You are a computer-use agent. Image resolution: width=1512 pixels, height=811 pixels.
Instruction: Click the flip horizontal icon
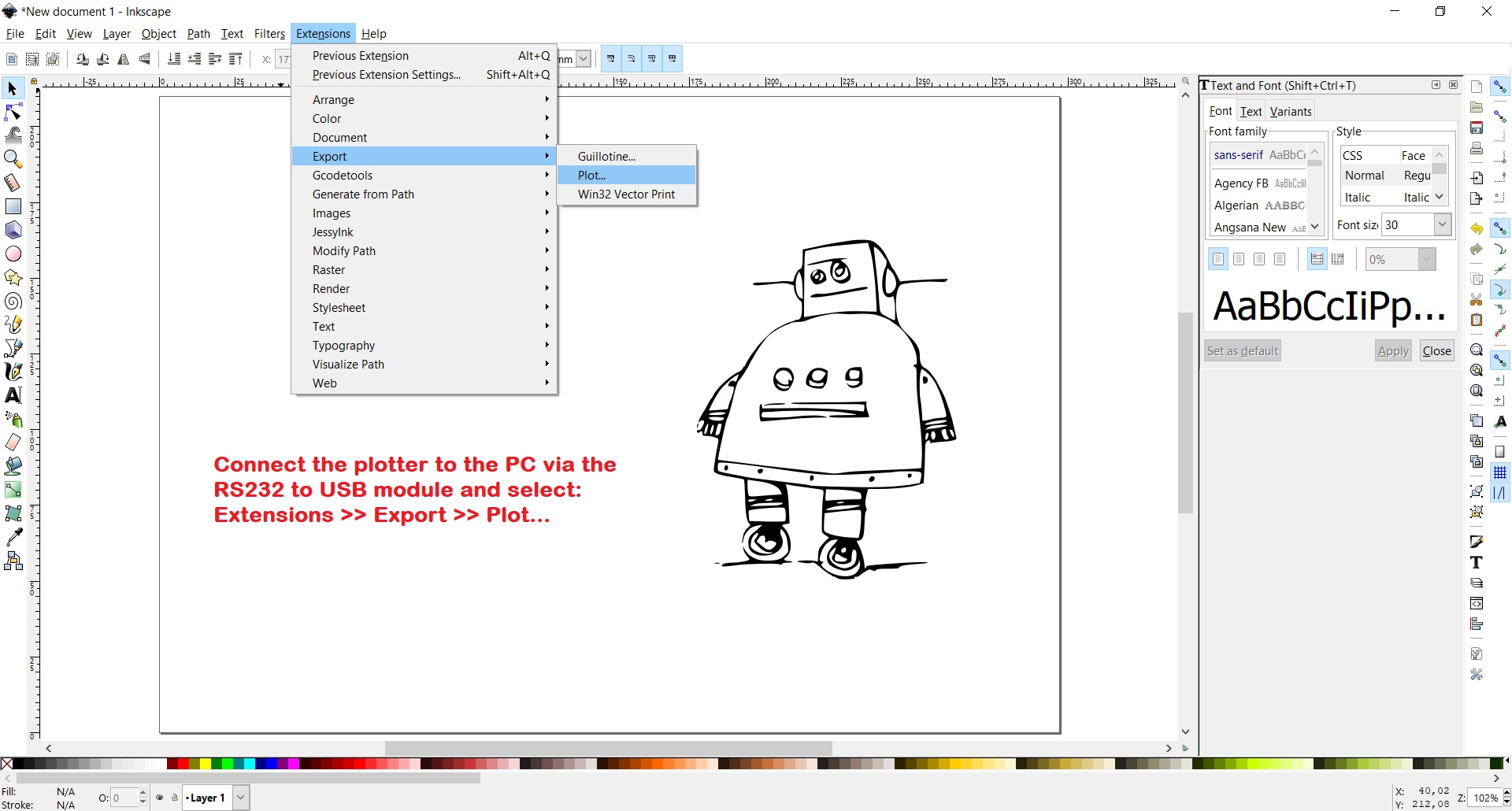[x=124, y=59]
